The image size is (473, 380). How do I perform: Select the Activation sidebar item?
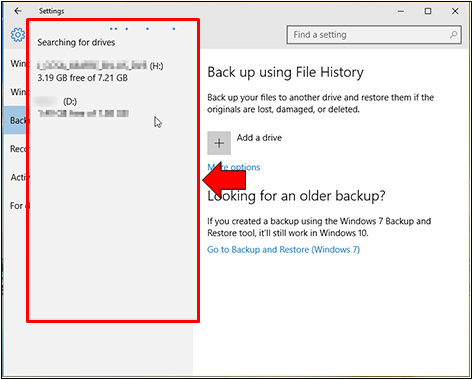pyautogui.click(x=18, y=177)
